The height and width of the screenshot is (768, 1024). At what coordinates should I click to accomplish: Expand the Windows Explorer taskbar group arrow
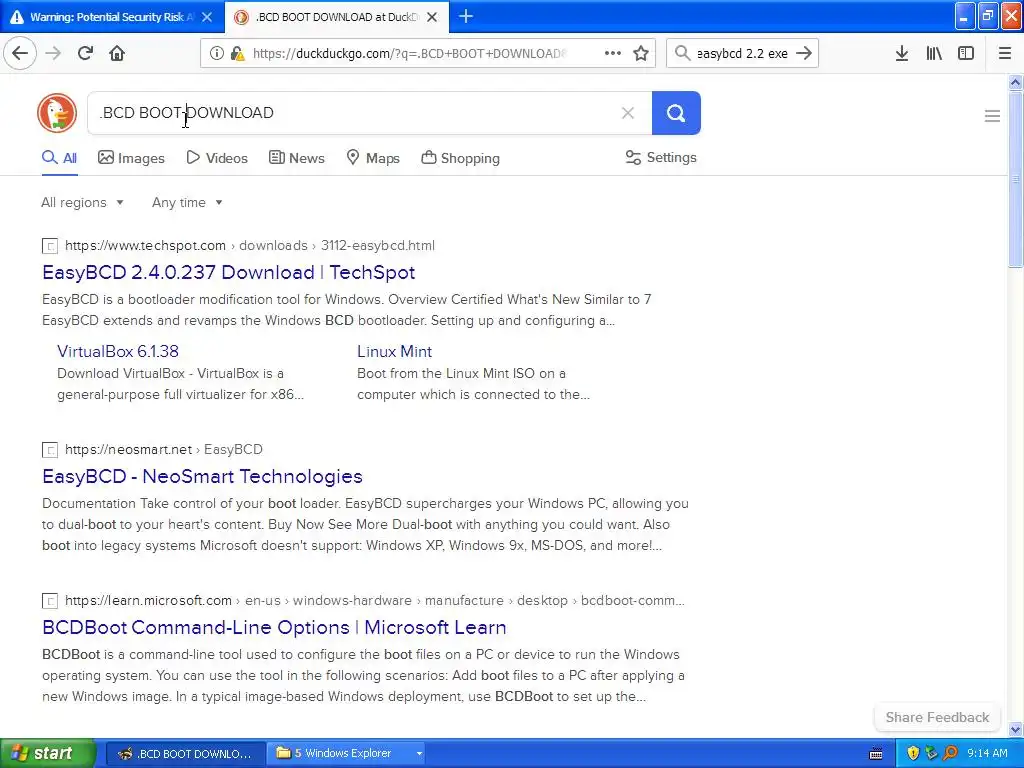[x=419, y=754]
